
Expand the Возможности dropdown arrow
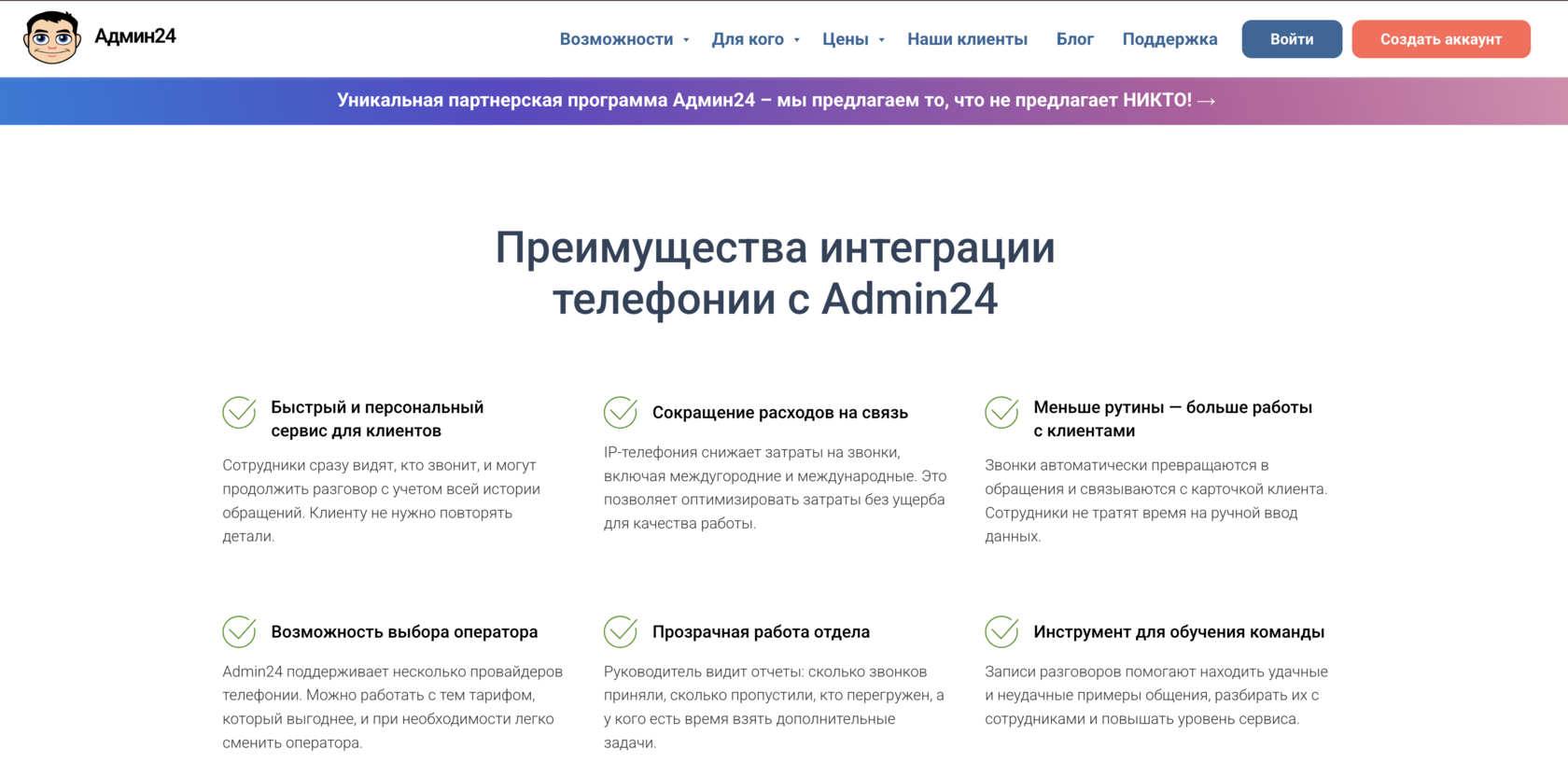[686, 40]
